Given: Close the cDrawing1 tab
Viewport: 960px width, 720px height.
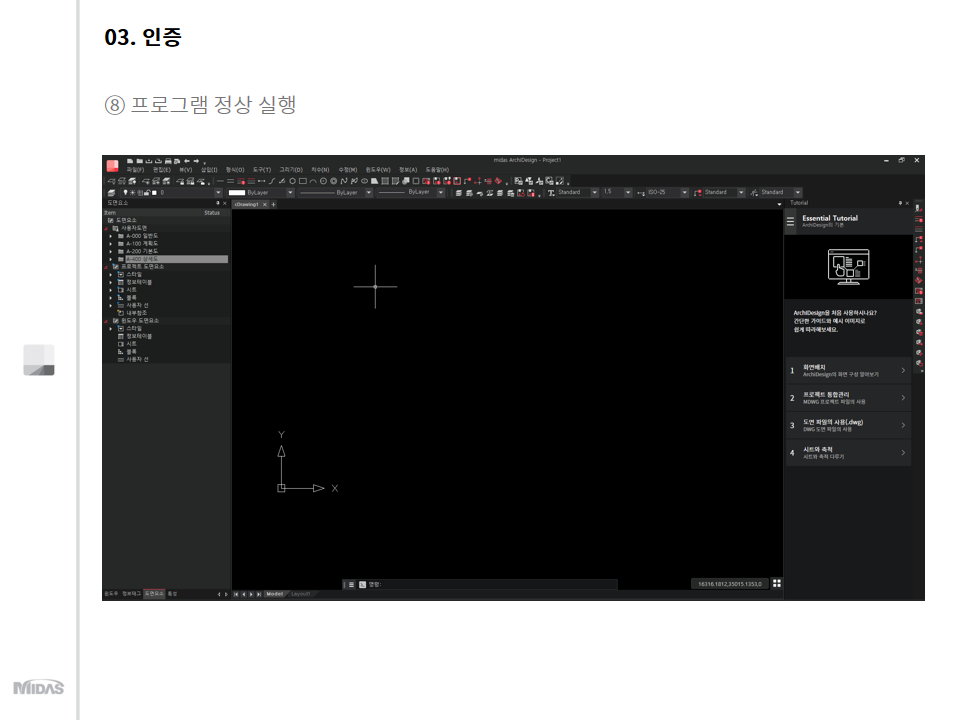Looking at the screenshot, I should pyautogui.click(x=264, y=204).
